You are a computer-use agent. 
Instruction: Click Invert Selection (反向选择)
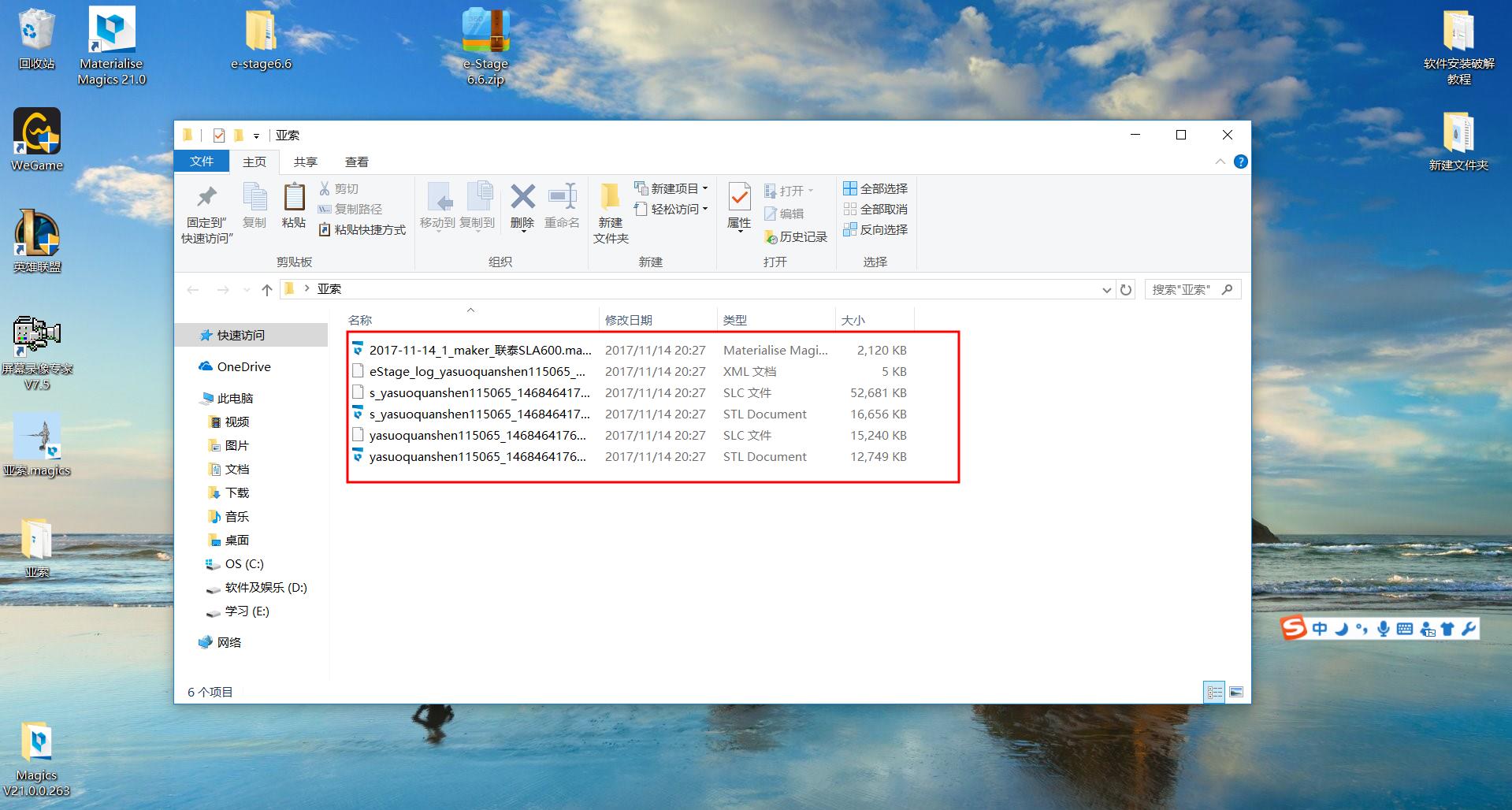click(875, 229)
